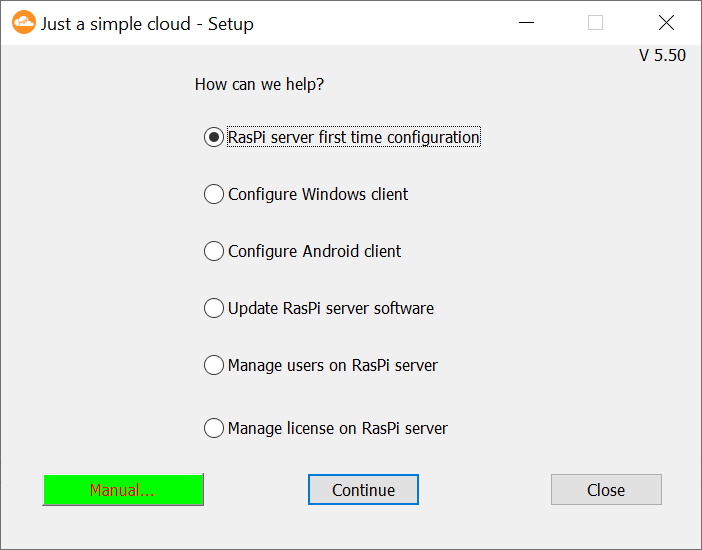Click the V 5.50 version label
The height and width of the screenshot is (550, 702).
662,56
